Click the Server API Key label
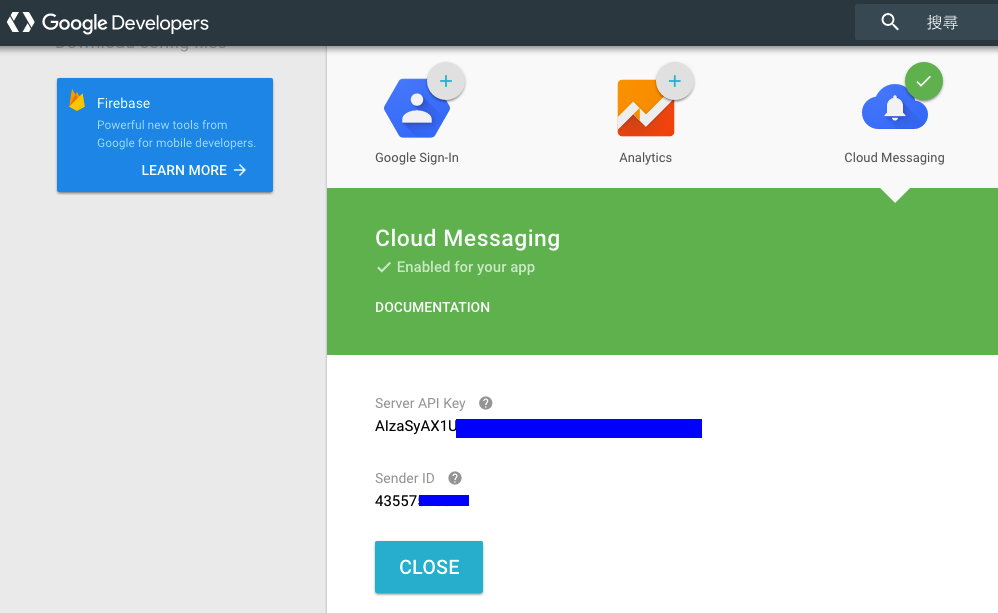 pyautogui.click(x=420, y=404)
